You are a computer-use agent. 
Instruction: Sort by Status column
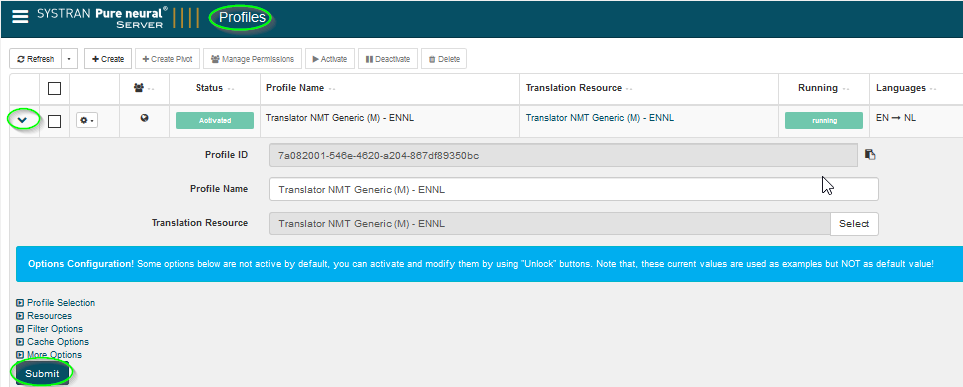point(215,88)
